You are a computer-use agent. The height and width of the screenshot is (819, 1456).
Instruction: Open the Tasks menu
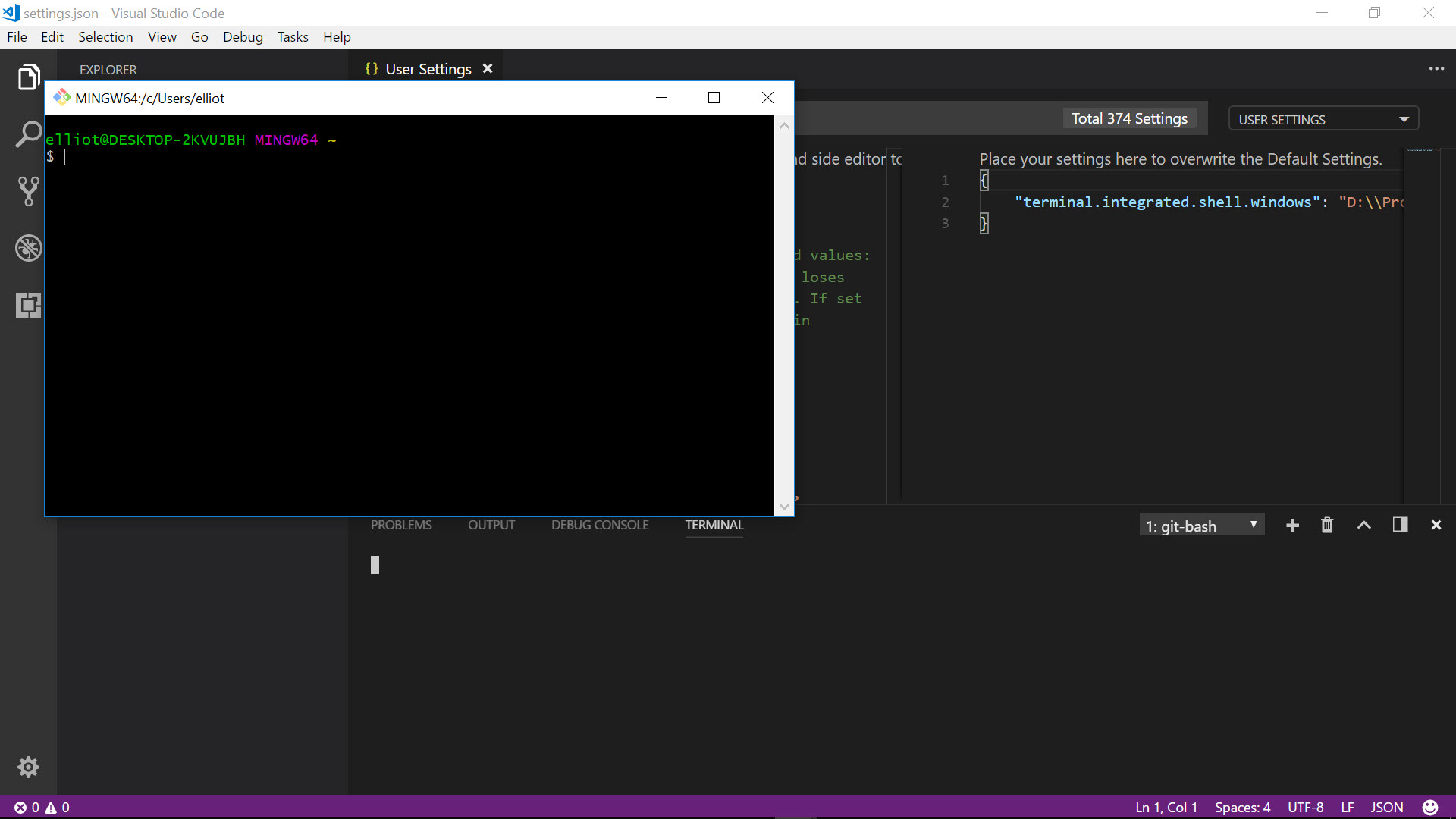click(x=292, y=37)
